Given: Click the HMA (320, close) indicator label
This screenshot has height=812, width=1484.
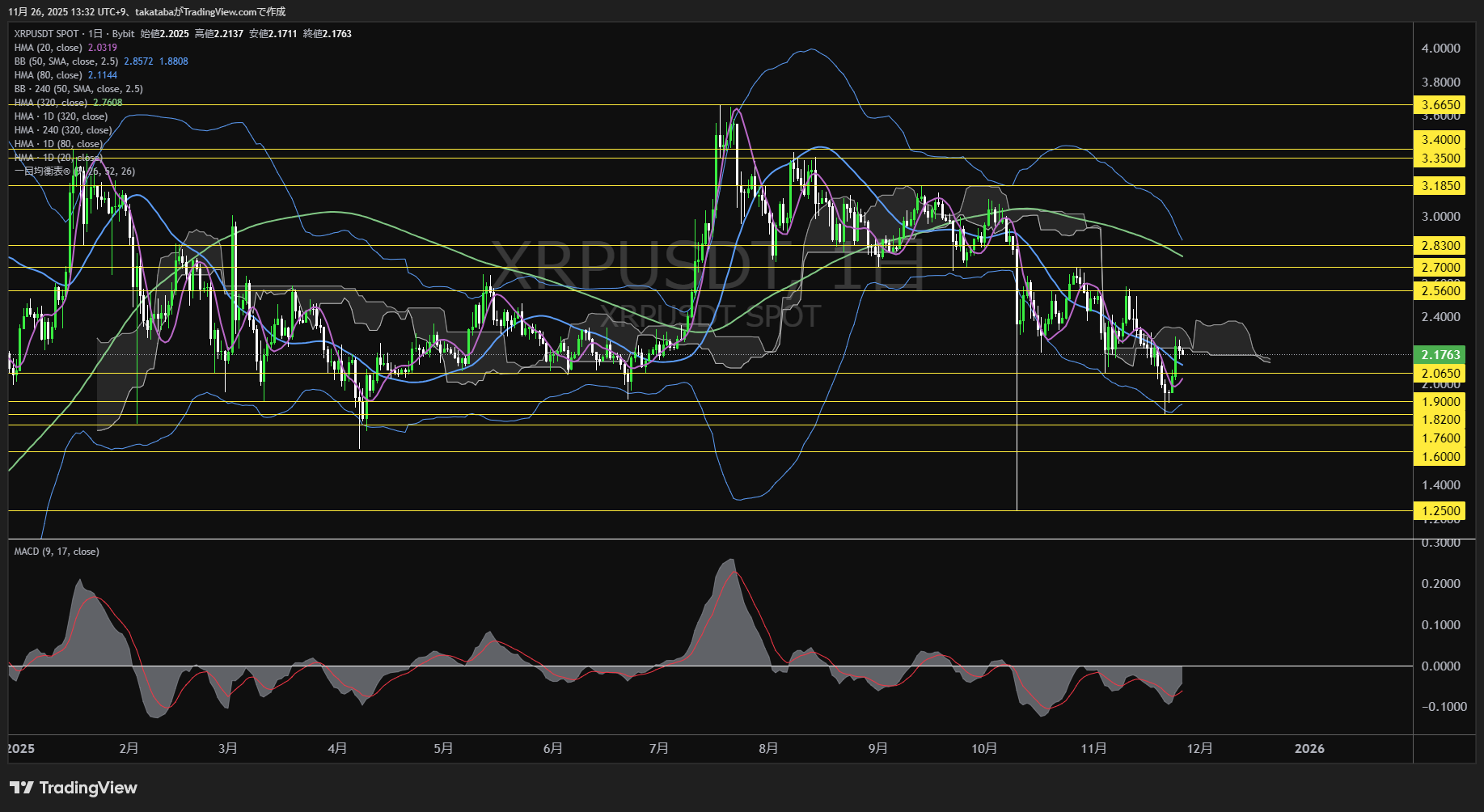Looking at the screenshot, I should (x=49, y=102).
